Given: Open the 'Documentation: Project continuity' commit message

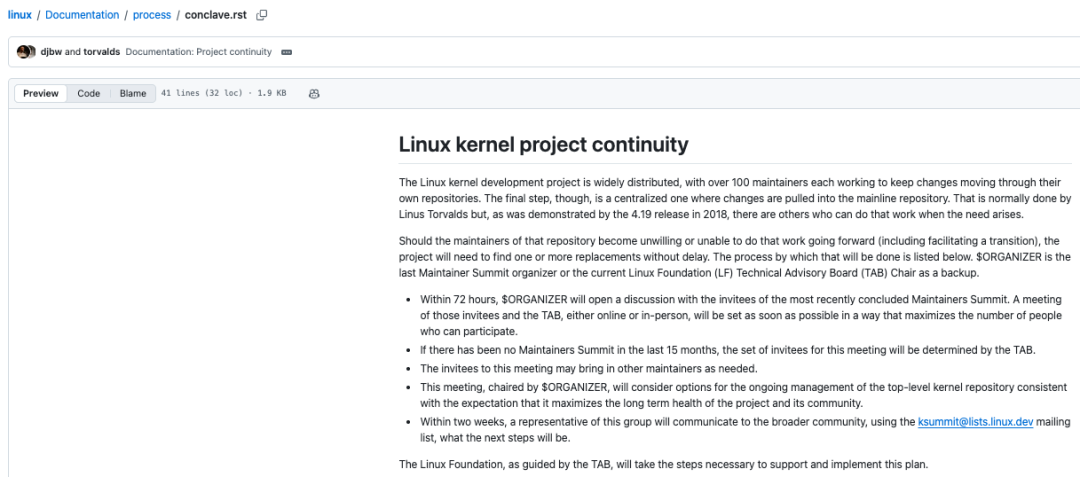Looking at the screenshot, I should (x=198, y=52).
